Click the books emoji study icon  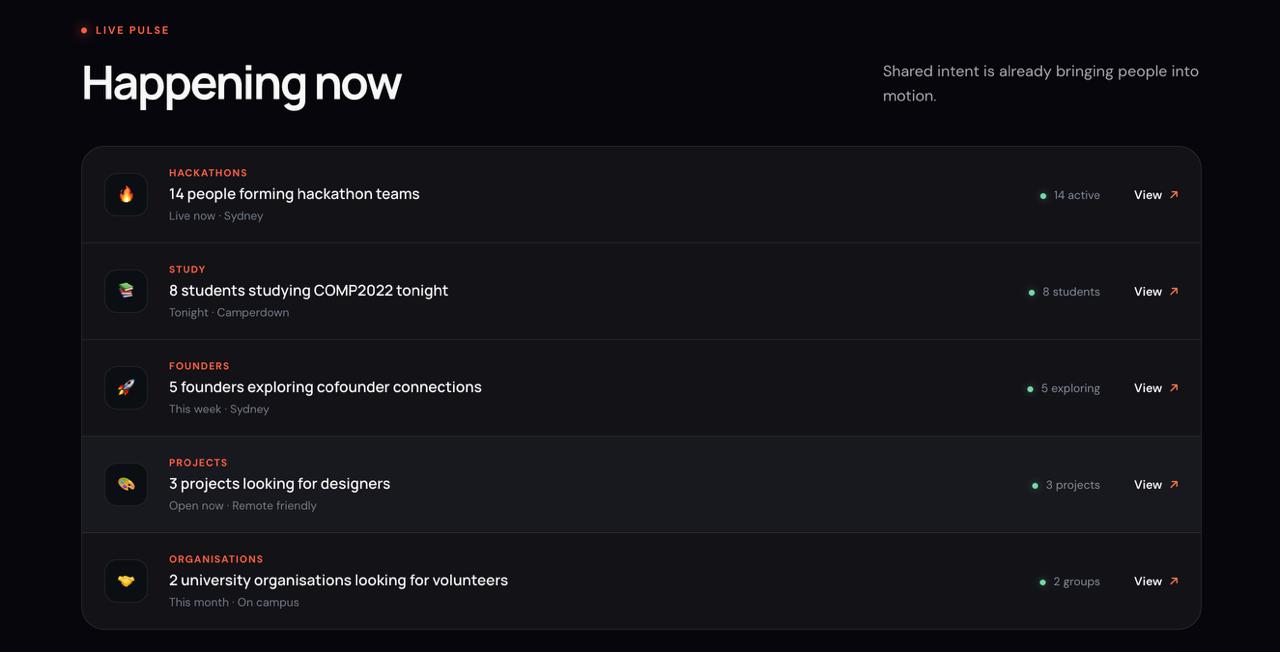point(126,291)
